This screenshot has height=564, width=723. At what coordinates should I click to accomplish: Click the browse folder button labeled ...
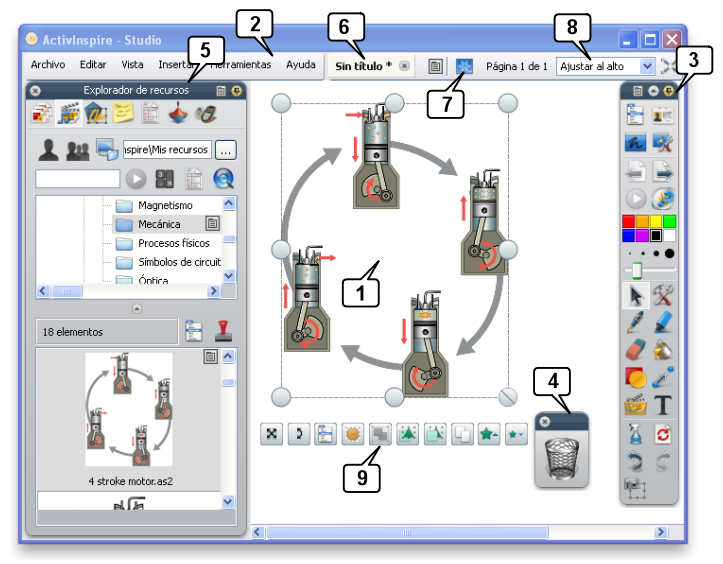pos(226,150)
